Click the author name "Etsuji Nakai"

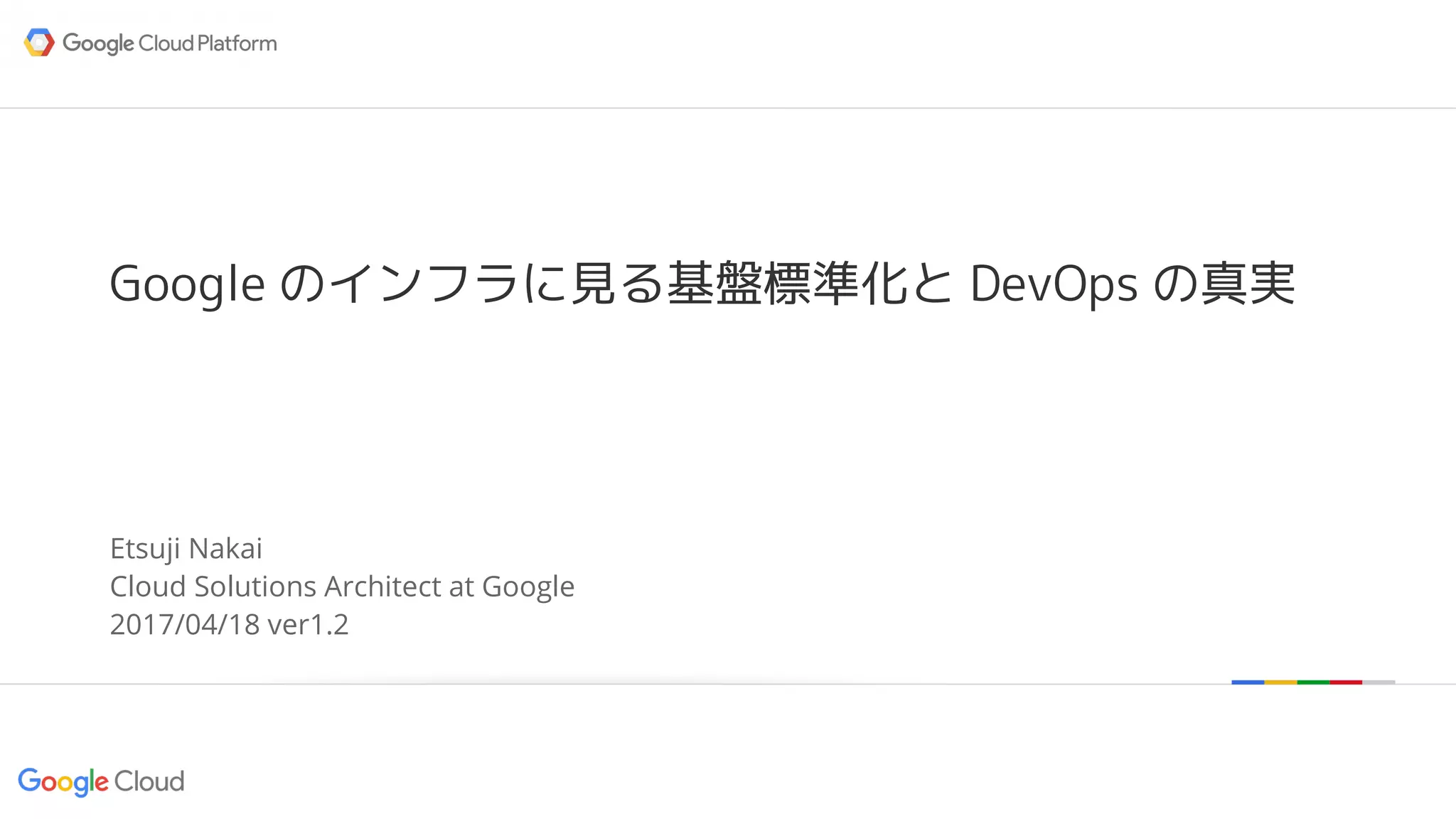(186, 549)
